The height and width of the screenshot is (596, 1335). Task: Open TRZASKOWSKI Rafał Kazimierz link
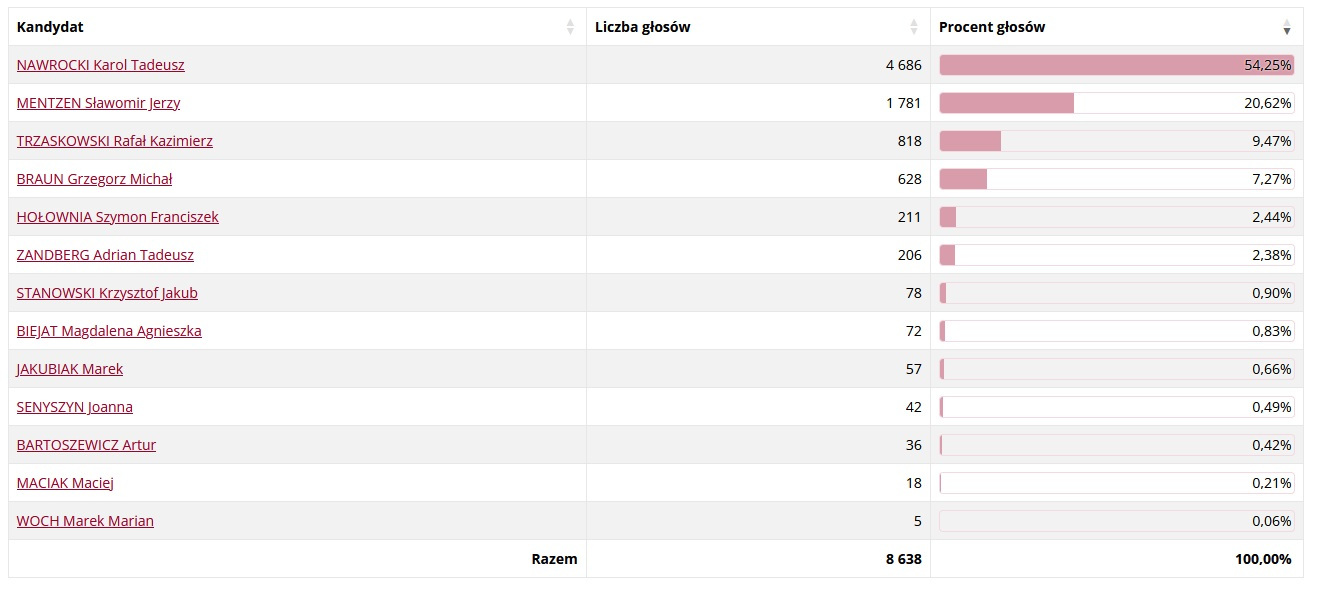coord(115,141)
